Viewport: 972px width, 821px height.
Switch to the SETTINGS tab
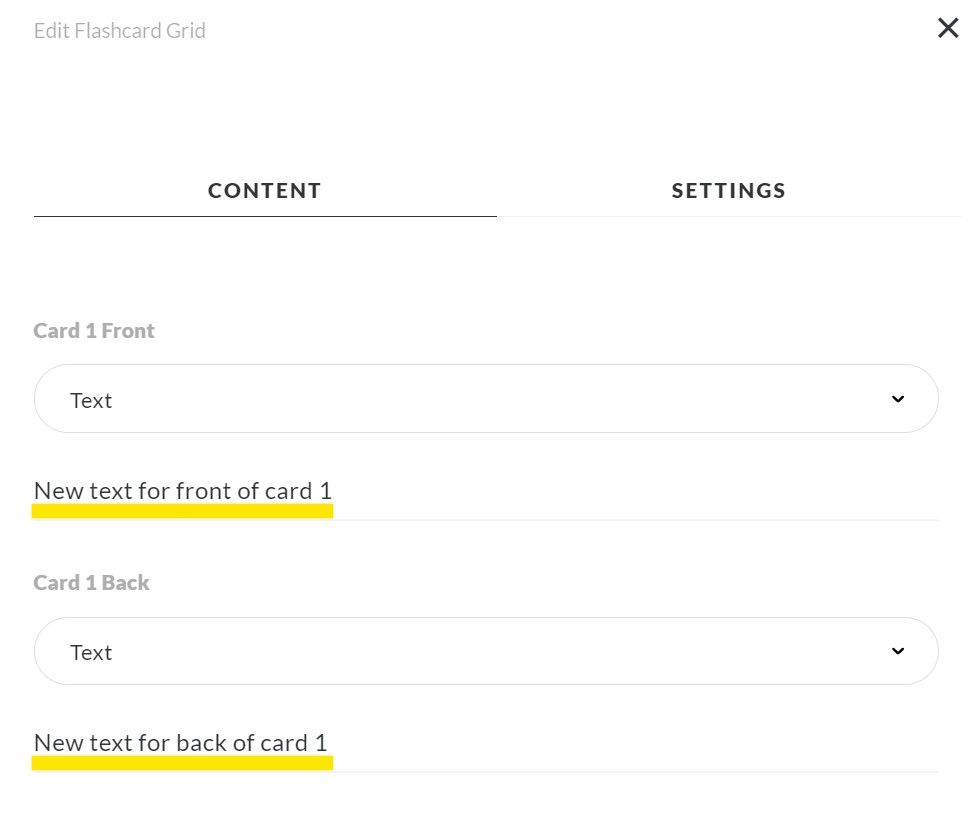pos(728,190)
